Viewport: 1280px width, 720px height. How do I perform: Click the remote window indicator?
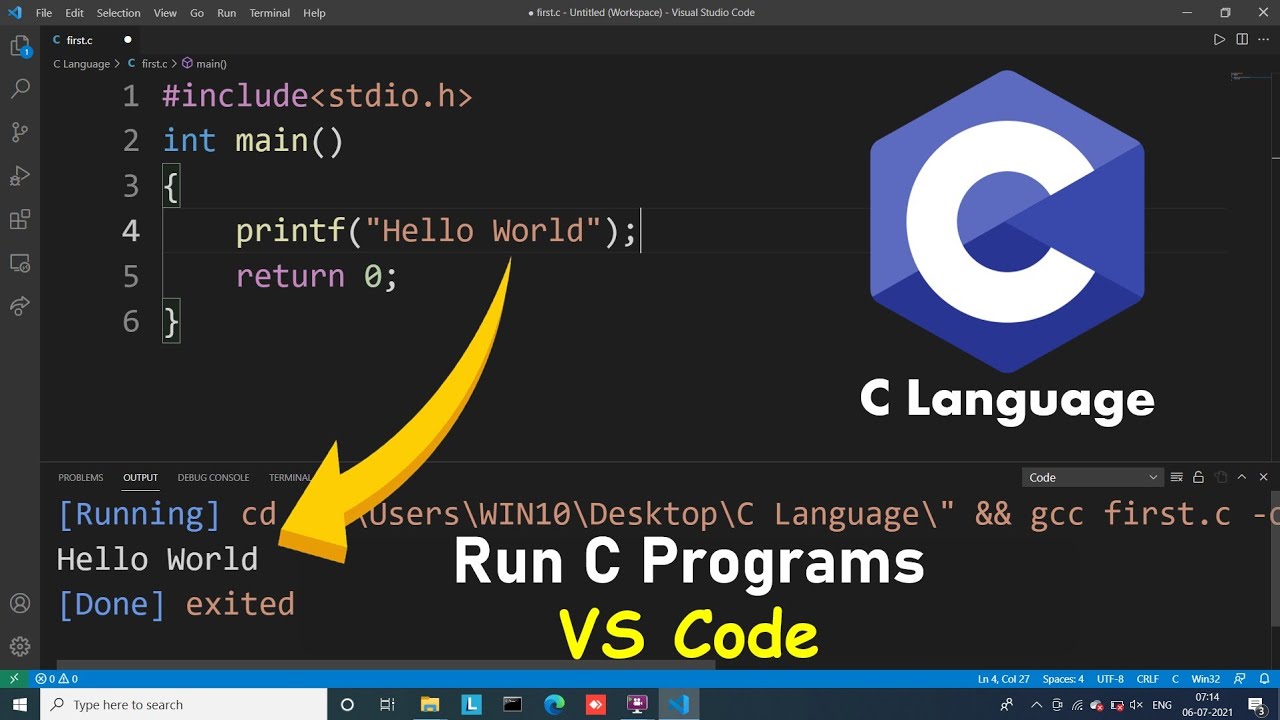tap(14, 679)
